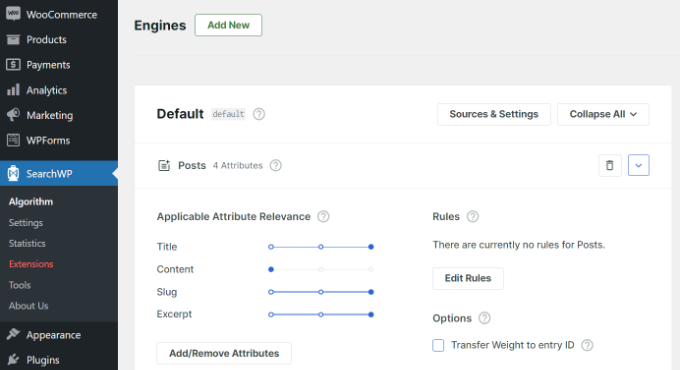Click the Appearance paintbrush icon
Viewport: 680px width, 370px height.
(13, 334)
